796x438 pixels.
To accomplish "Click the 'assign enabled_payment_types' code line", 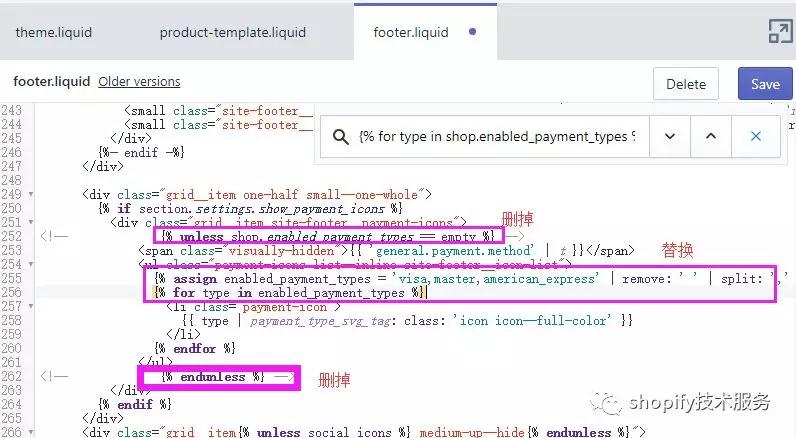I will click(x=471, y=279).
